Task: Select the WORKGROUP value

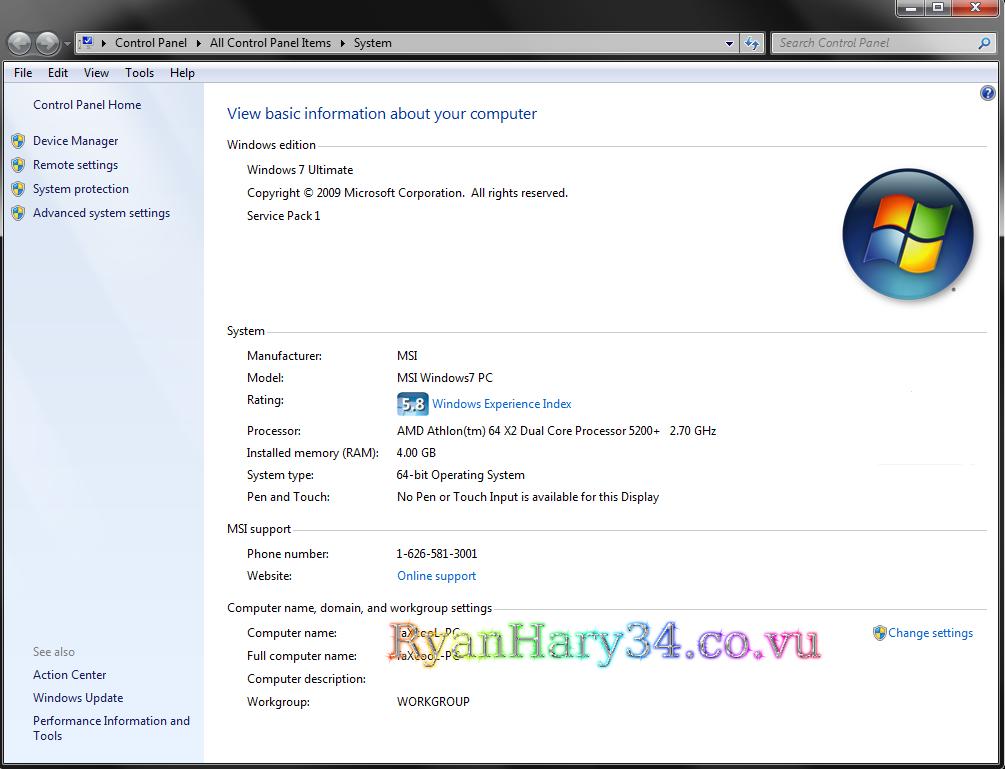Action: [433, 702]
